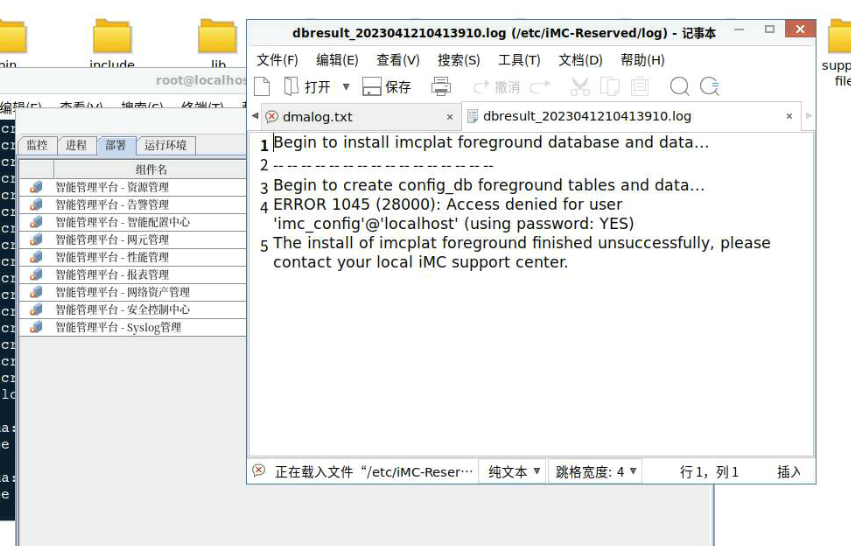
Task: Copy selection with the copy icon
Action: pos(610,86)
